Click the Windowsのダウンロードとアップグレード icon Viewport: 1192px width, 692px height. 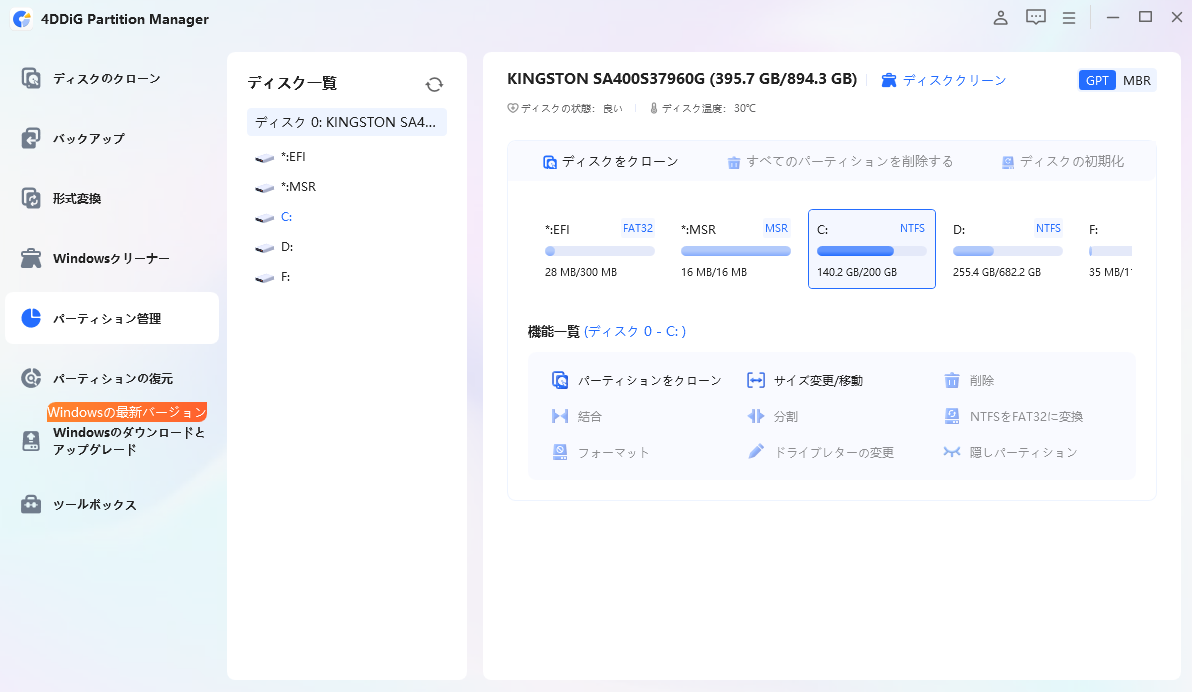[x=31, y=441]
